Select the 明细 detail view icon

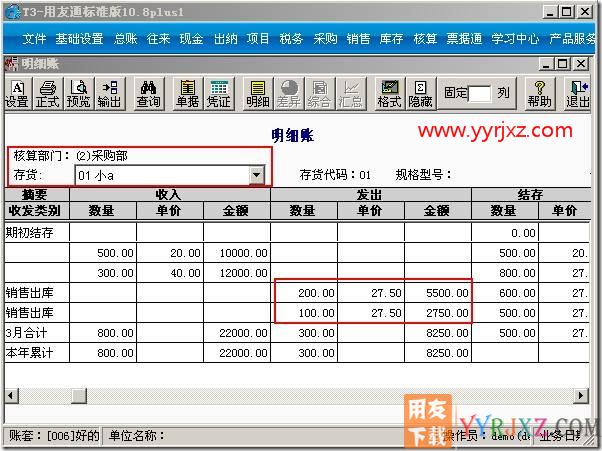click(258, 94)
